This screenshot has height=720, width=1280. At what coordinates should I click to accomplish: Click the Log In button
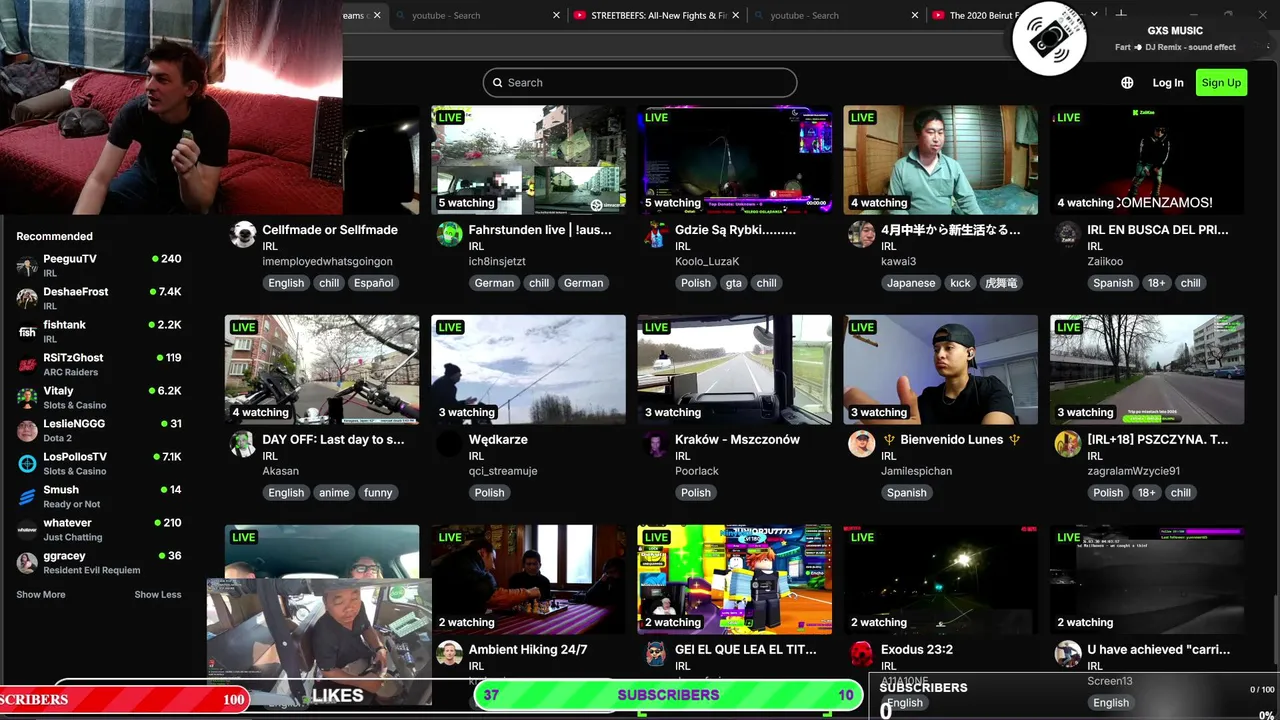pos(1168,83)
